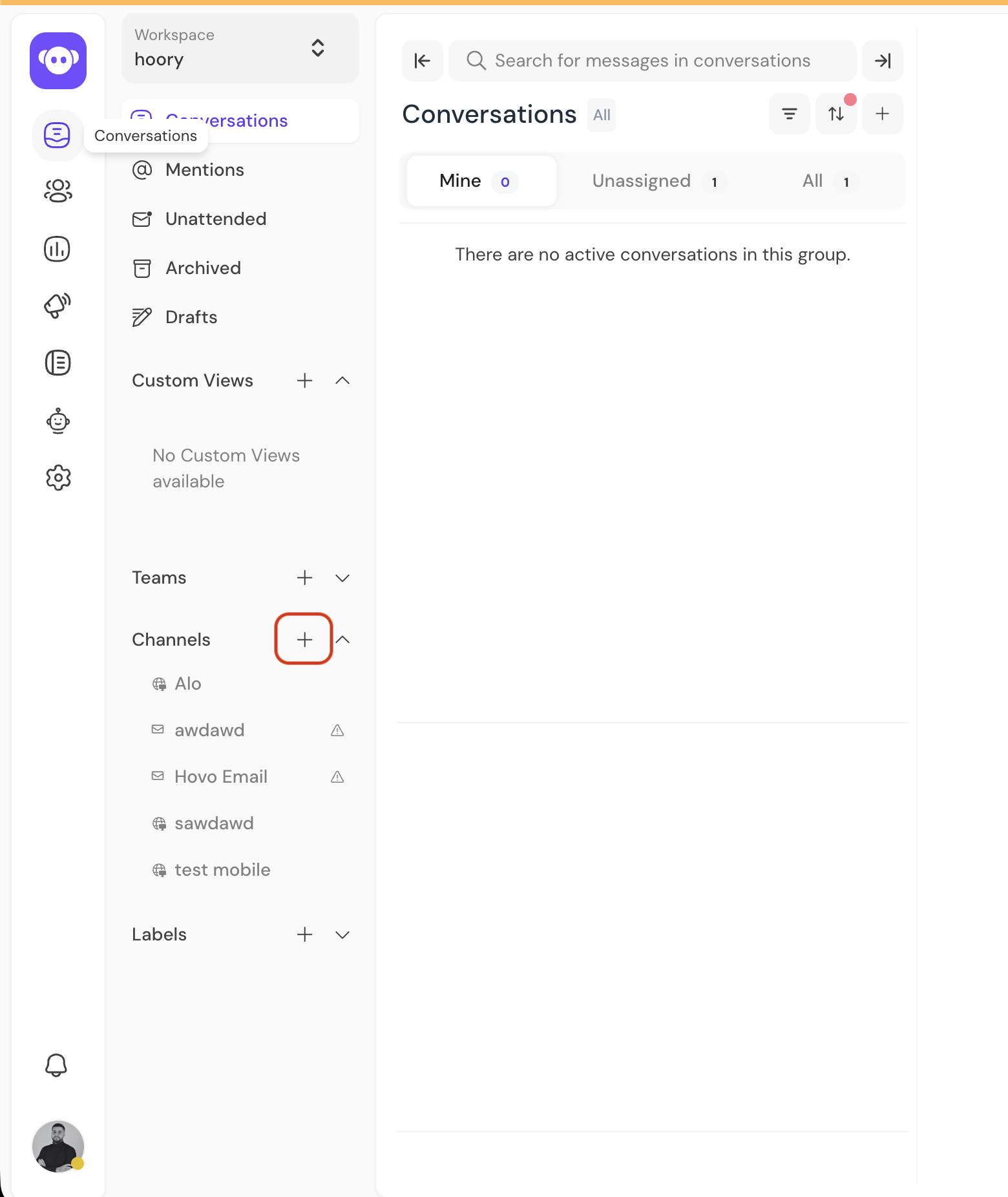The width and height of the screenshot is (1008, 1197).
Task: Collapse the Channels section
Action: pyautogui.click(x=342, y=640)
